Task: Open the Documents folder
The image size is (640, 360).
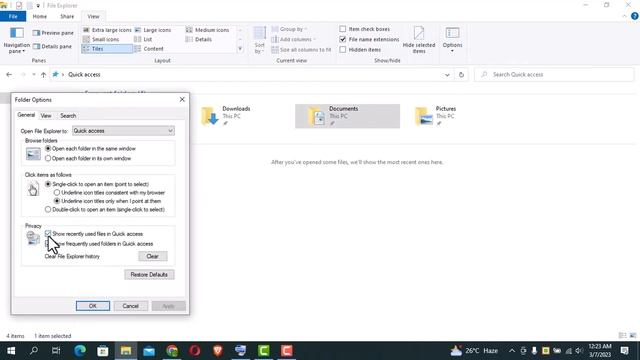Action: [x=347, y=116]
